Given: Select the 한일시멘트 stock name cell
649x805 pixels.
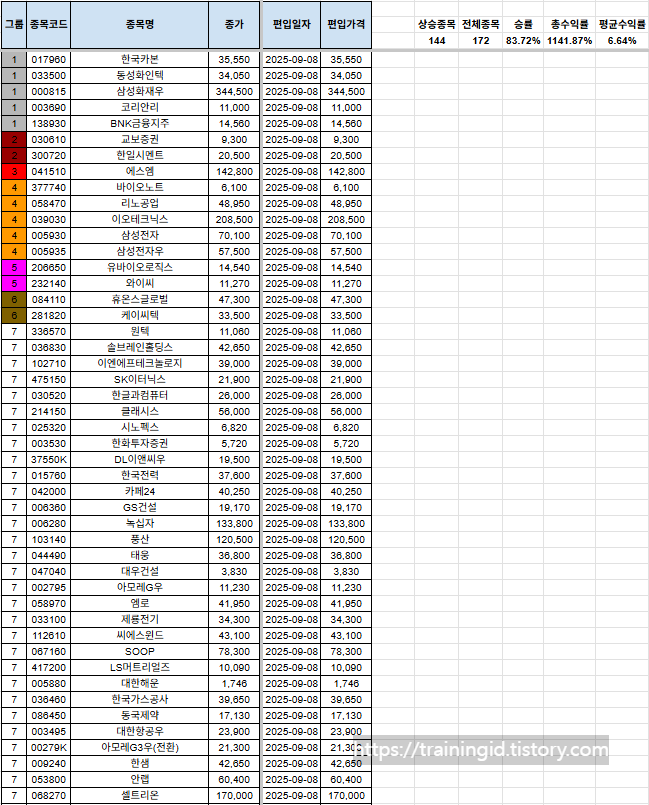Looking at the screenshot, I should pos(140,156).
